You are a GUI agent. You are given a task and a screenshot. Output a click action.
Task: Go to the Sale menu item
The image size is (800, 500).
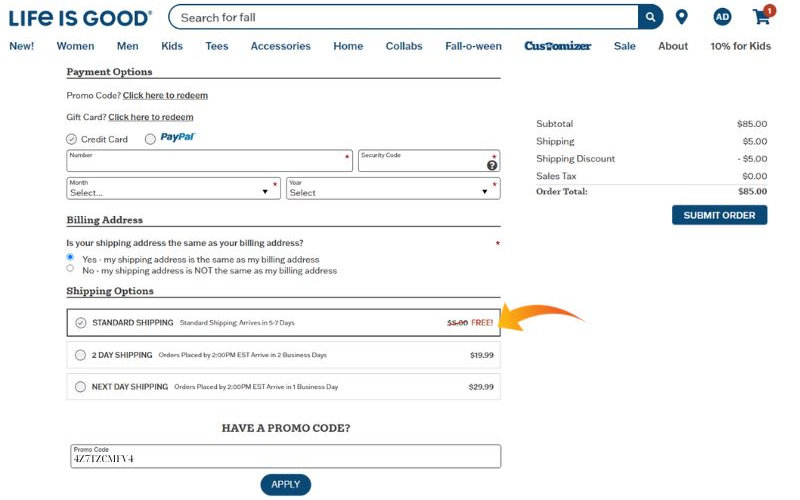coord(624,46)
